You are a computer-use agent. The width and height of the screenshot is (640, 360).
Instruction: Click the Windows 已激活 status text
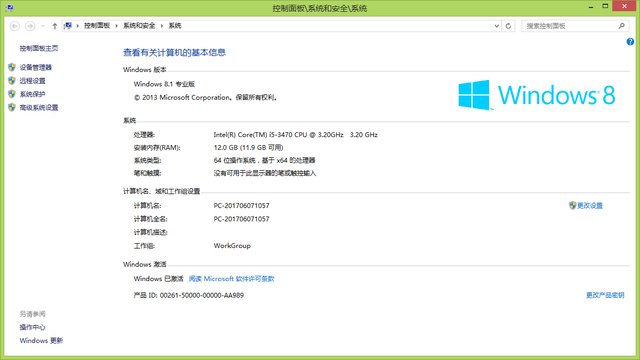coord(158,279)
